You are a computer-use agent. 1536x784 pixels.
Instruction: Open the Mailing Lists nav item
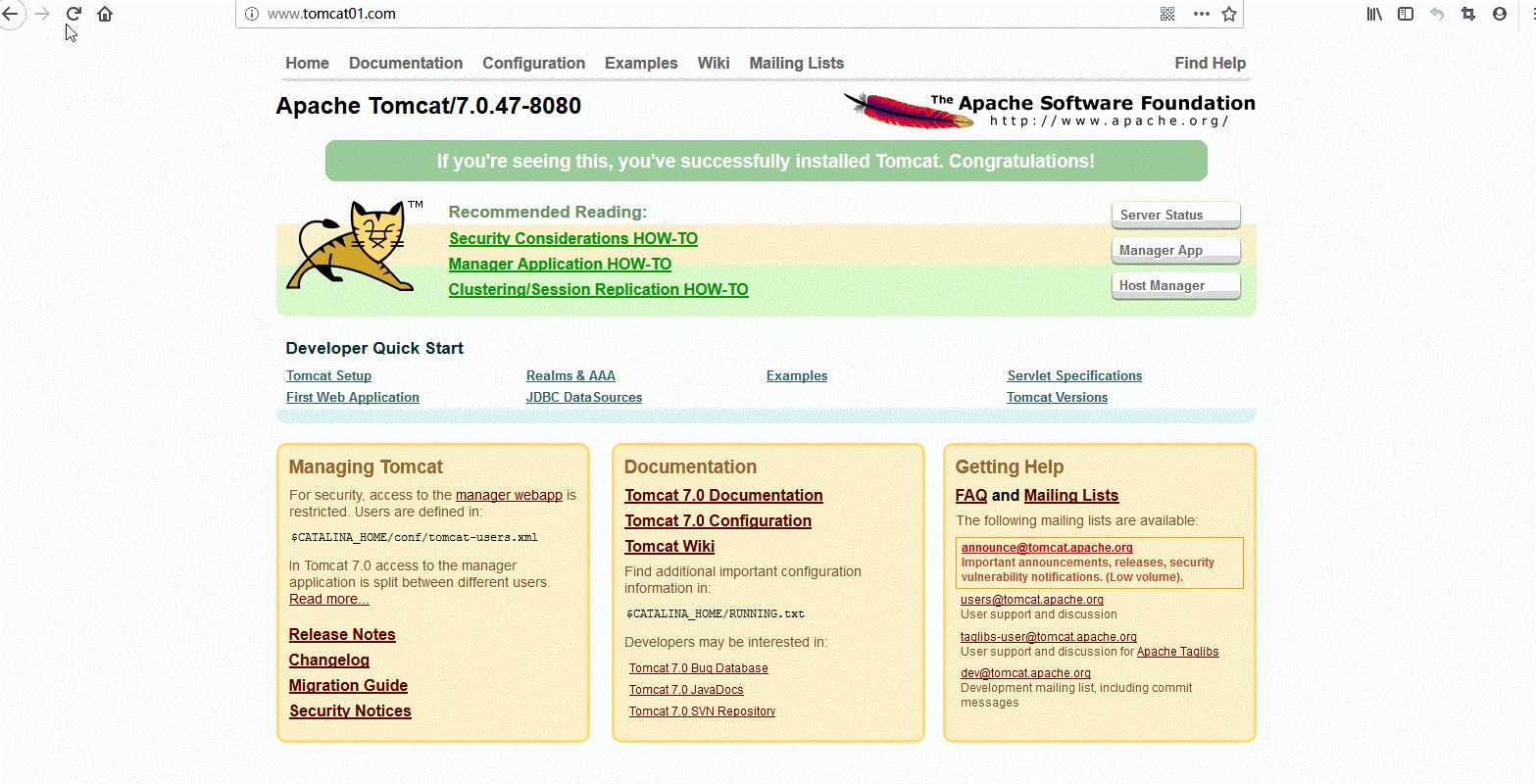796,63
